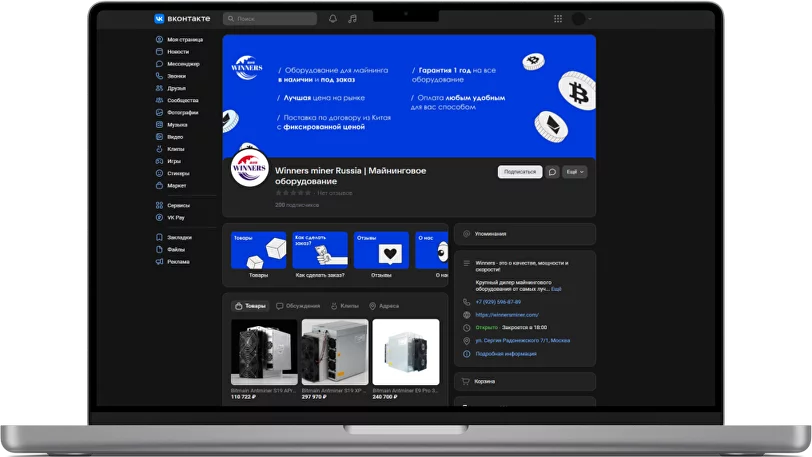The height and width of the screenshot is (457, 812).
Task: Click the Музыка sidebar icon
Action: (159, 125)
